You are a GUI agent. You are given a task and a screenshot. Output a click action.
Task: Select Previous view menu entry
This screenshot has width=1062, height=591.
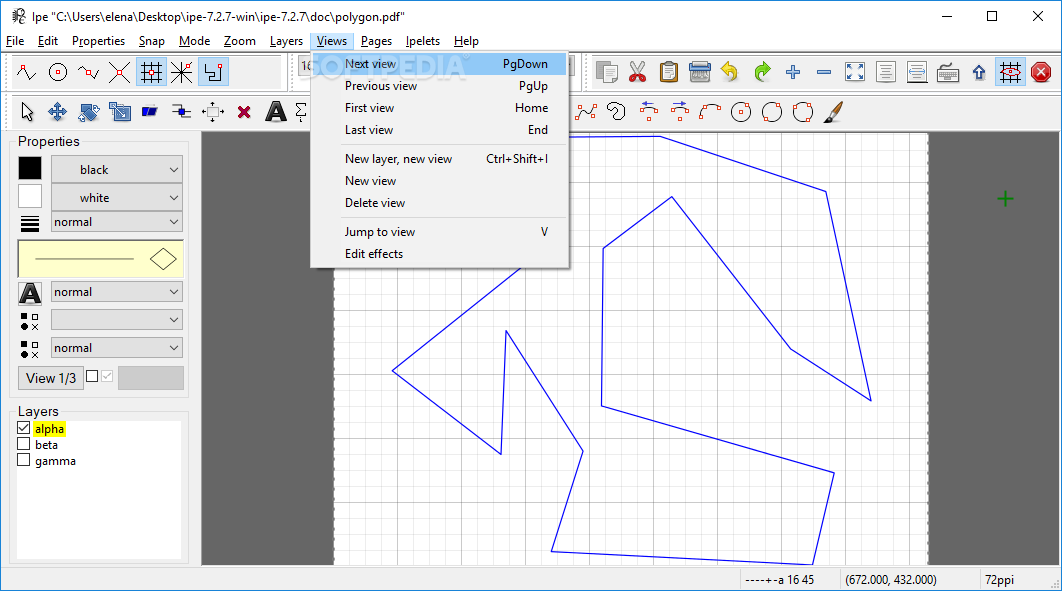(x=439, y=86)
